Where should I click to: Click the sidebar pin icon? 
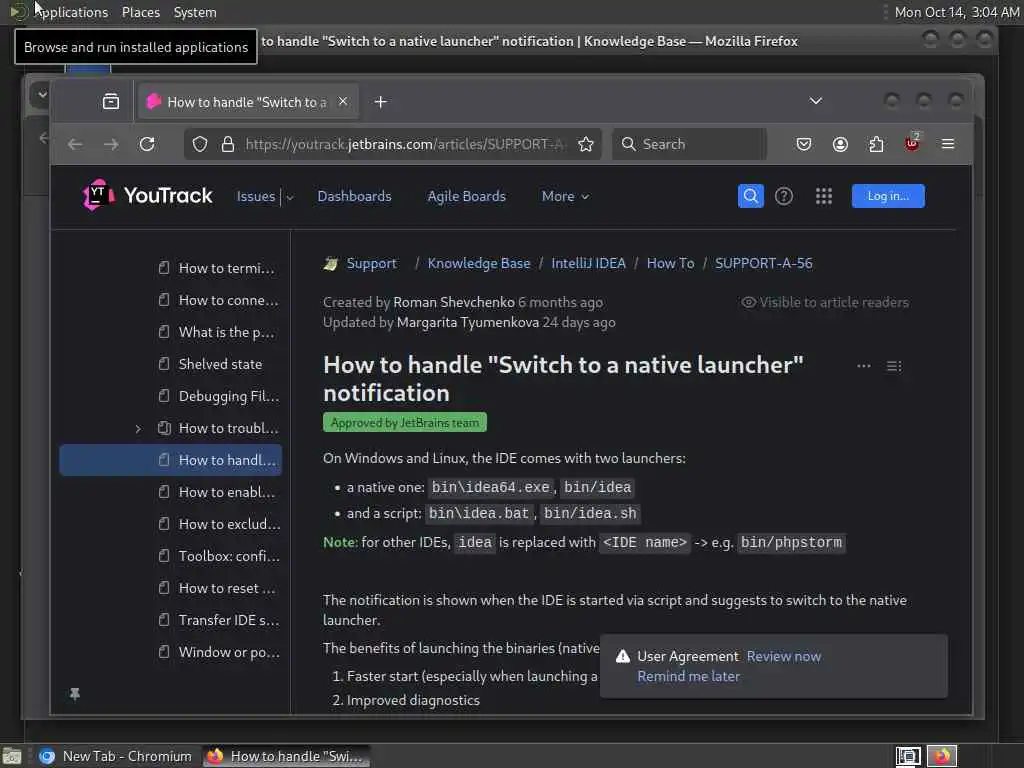(75, 694)
